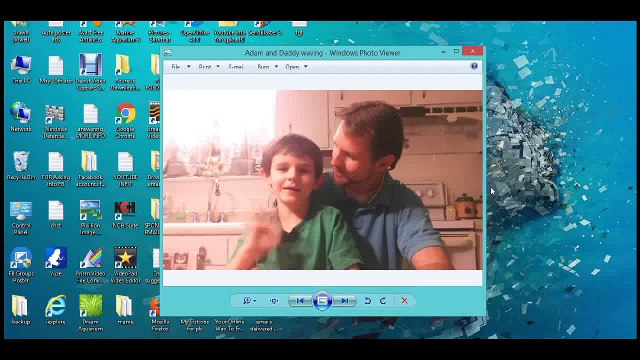Select the OpenOffice shortcut on desktop
The height and width of the screenshot is (360, 640).
pos(195,33)
